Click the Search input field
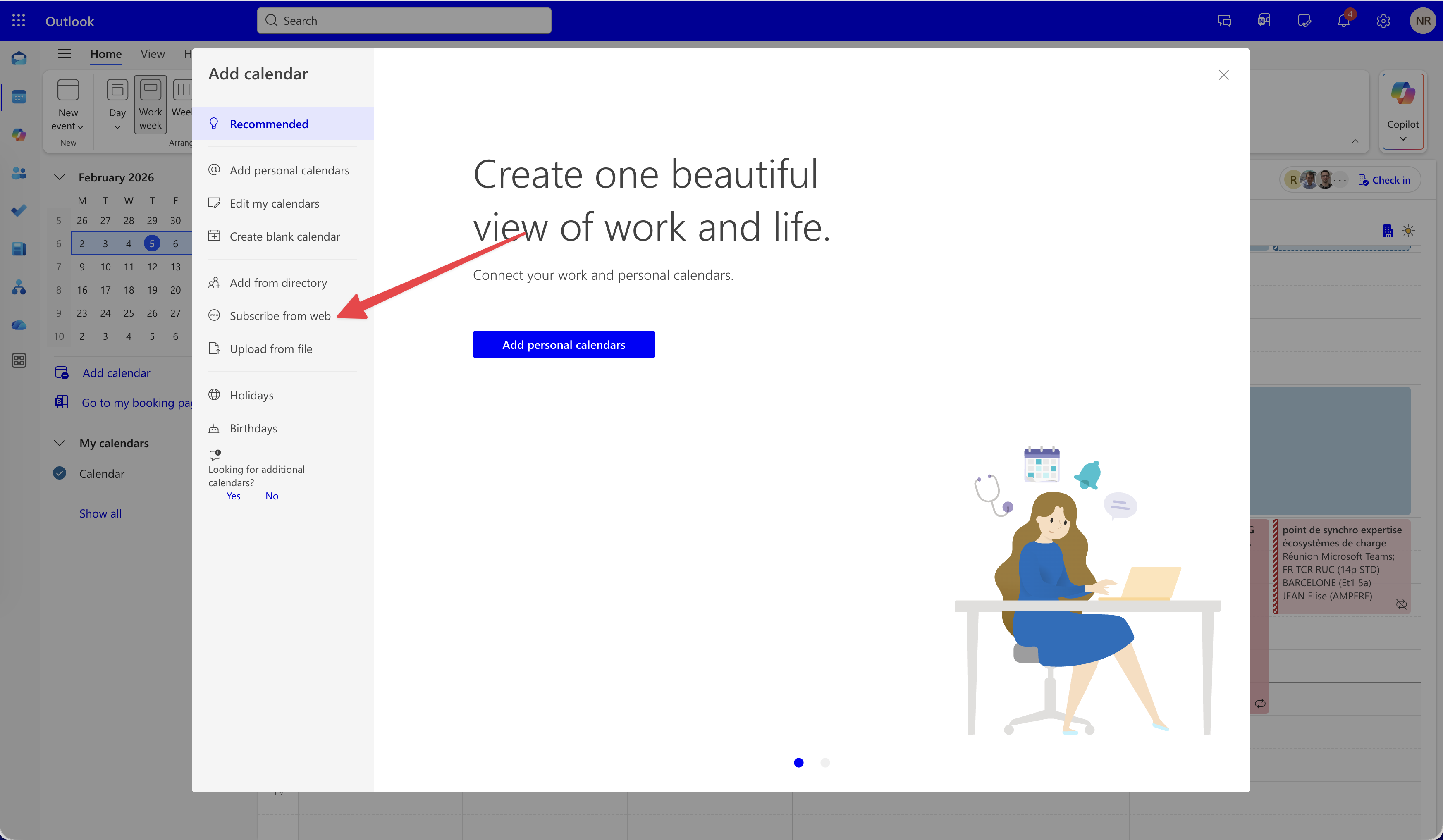This screenshot has height=840, width=1443. (404, 21)
